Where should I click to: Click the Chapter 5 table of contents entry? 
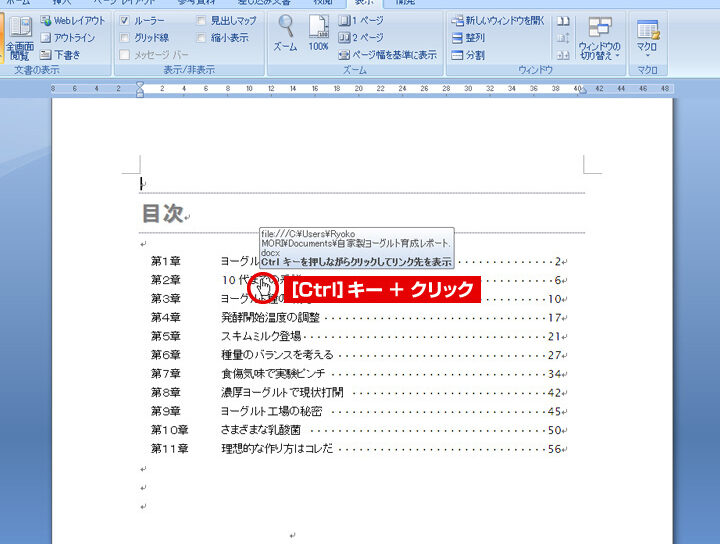(260, 336)
